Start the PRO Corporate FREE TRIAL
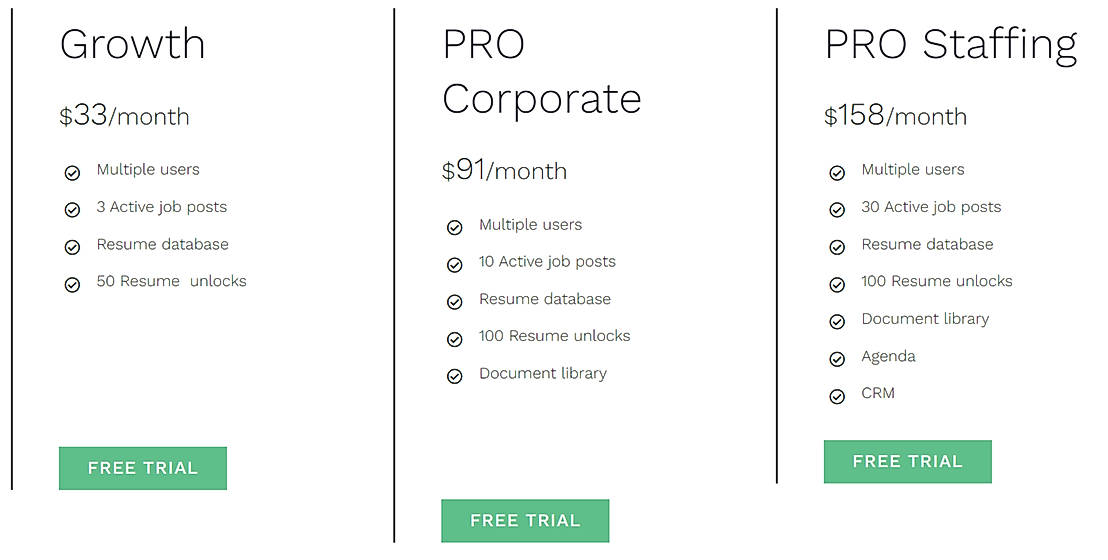This screenshot has width=1108, height=560. point(525,521)
